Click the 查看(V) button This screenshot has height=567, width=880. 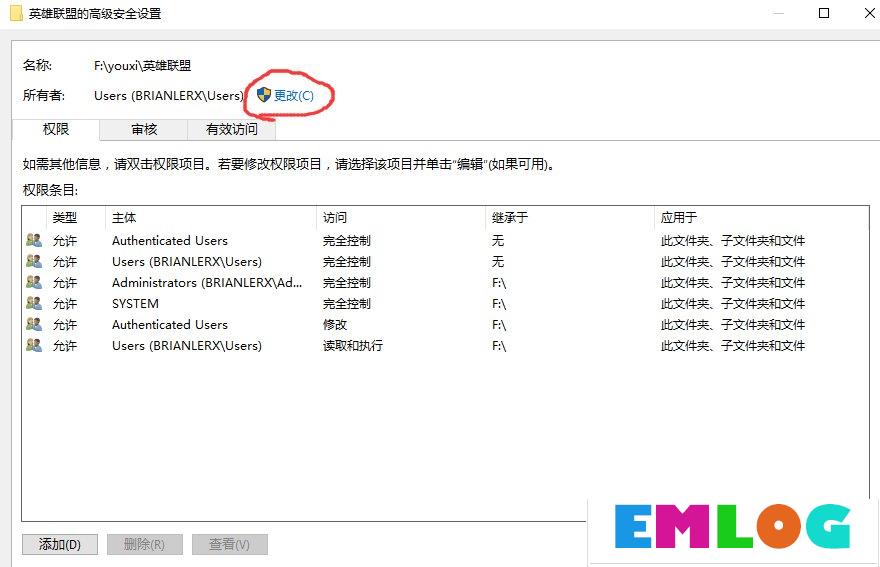230,544
